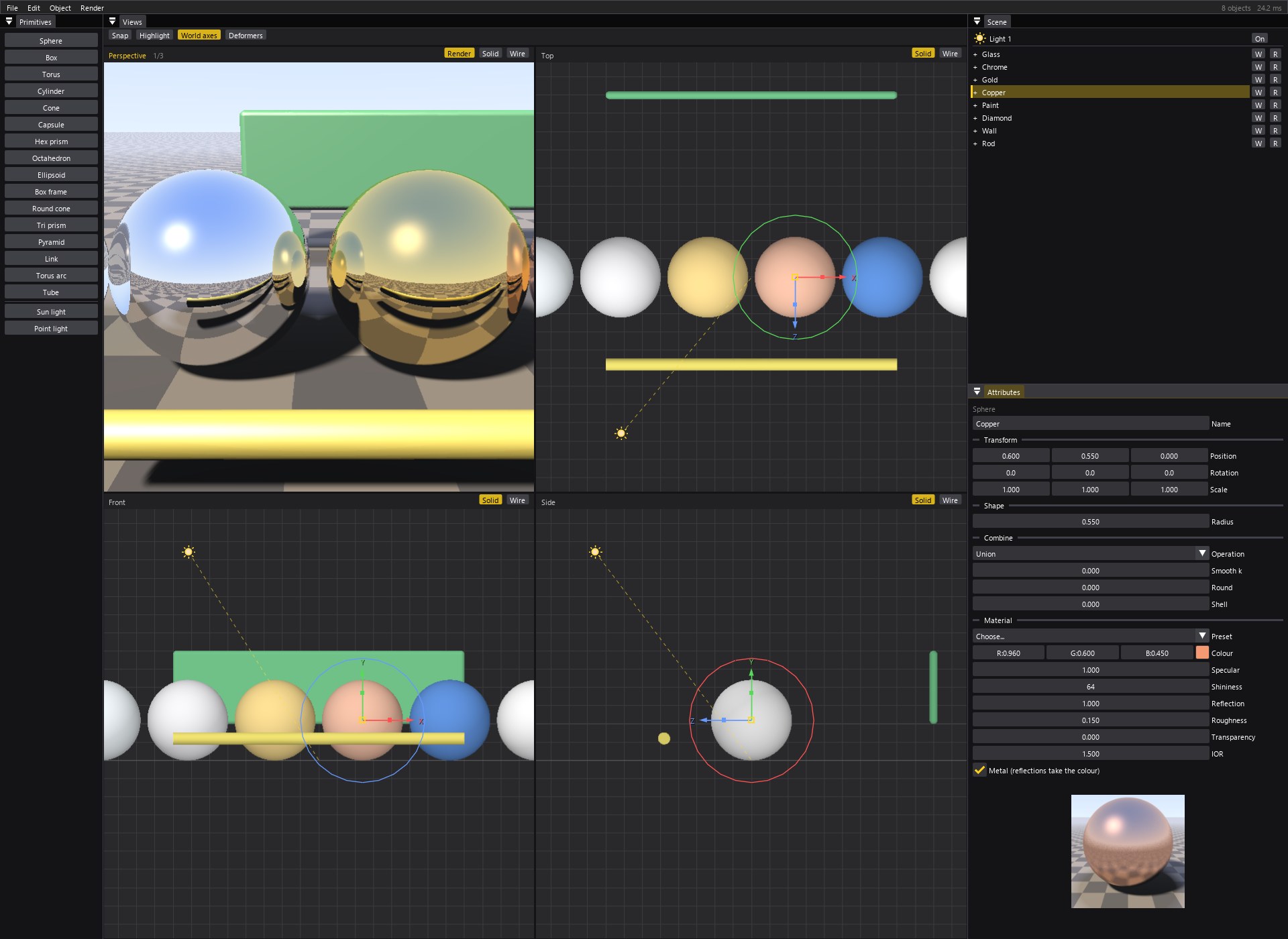The width and height of the screenshot is (1288, 939).
Task: Uncheck the Metal reflections checkbox
Action: coord(979,770)
